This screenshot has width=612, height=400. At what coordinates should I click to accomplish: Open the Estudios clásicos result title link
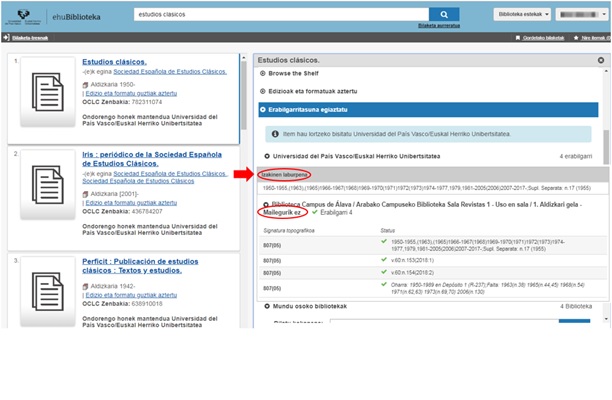click(114, 62)
